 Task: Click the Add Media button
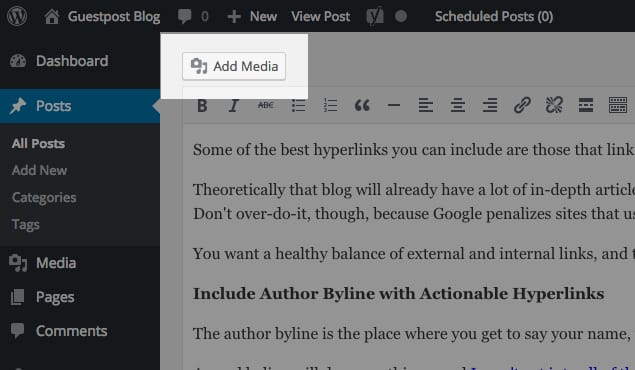click(234, 66)
